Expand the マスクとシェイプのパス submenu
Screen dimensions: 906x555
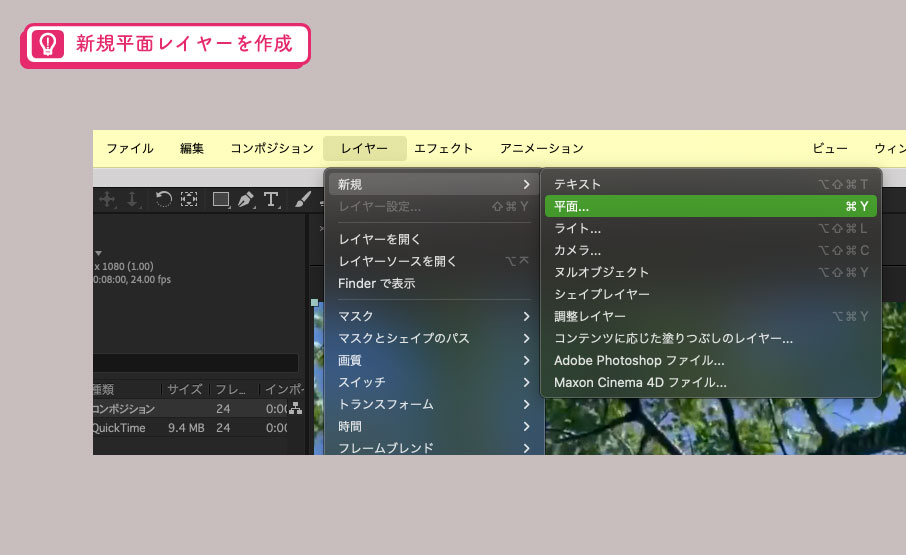(x=434, y=338)
